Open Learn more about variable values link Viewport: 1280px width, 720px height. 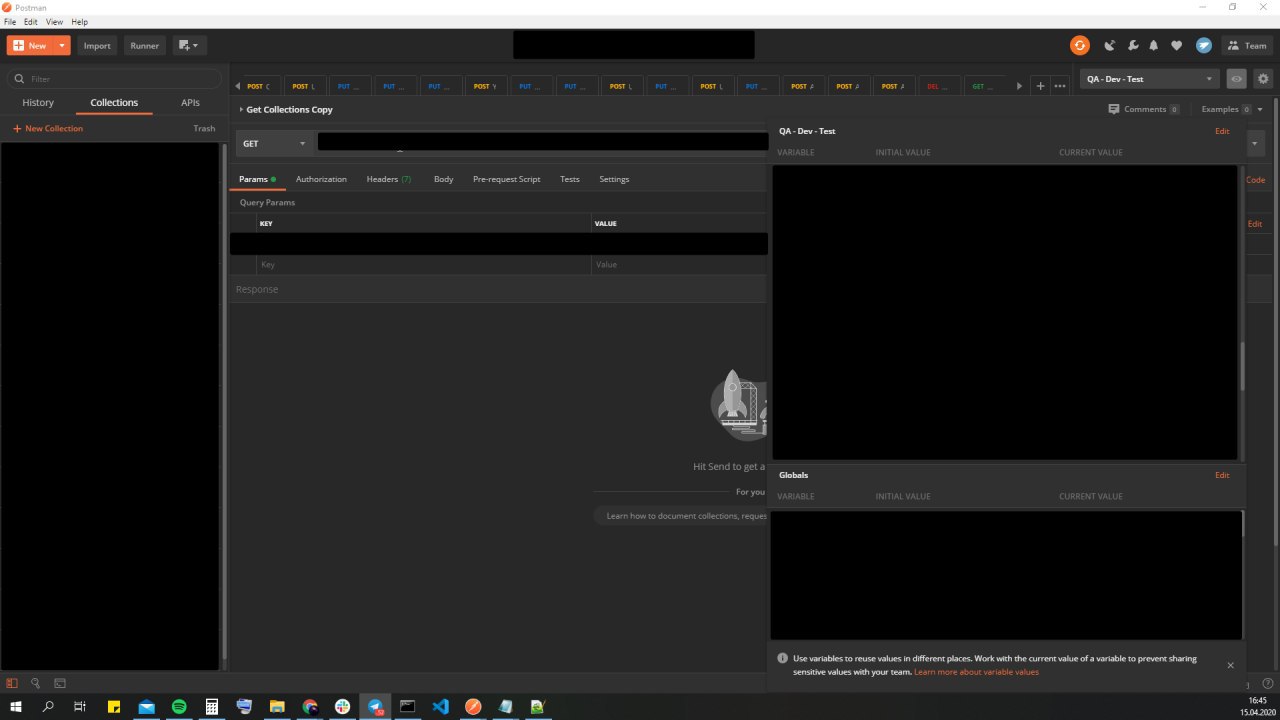coord(976,672)
